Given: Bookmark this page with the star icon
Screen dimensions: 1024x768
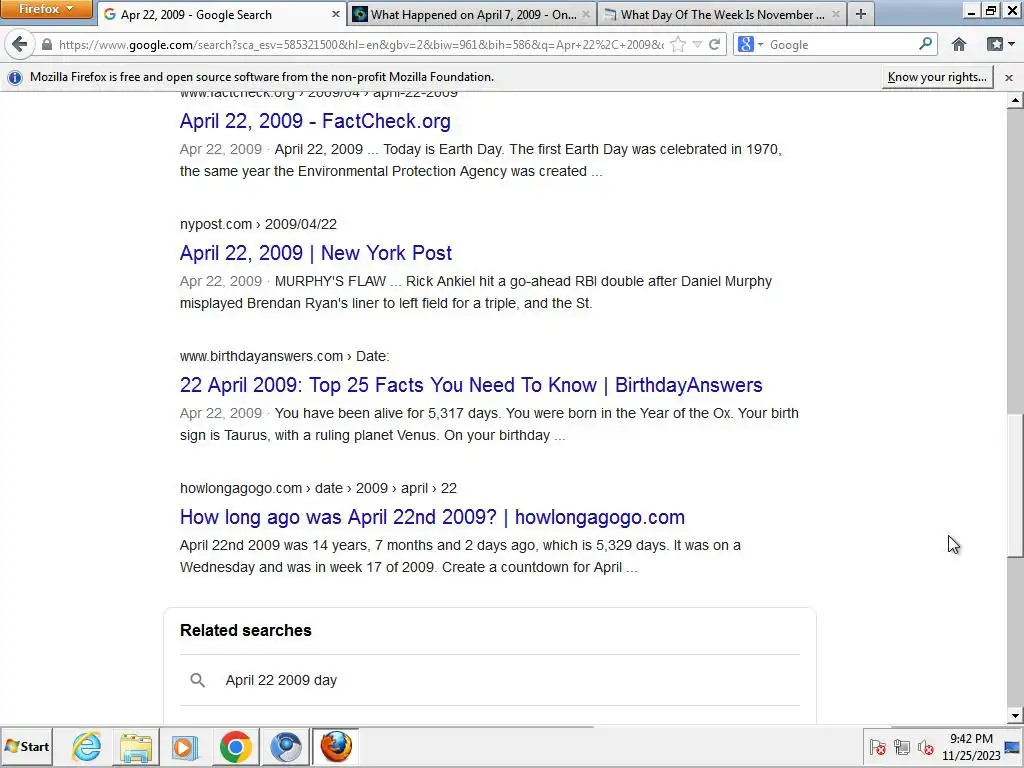Looking at the screenshot, I should 679,44.
